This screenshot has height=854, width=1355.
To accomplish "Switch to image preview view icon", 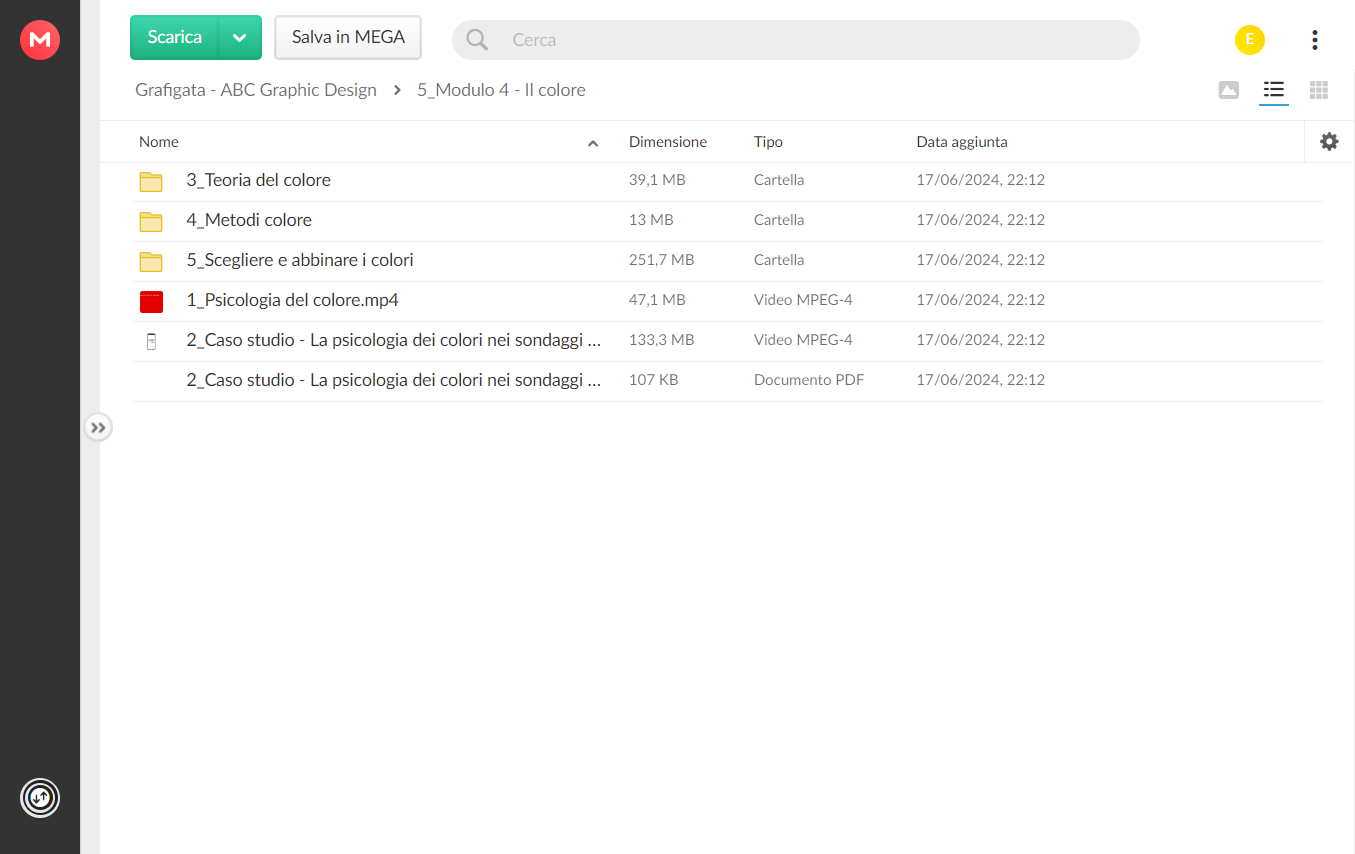I will point(1229,90).
